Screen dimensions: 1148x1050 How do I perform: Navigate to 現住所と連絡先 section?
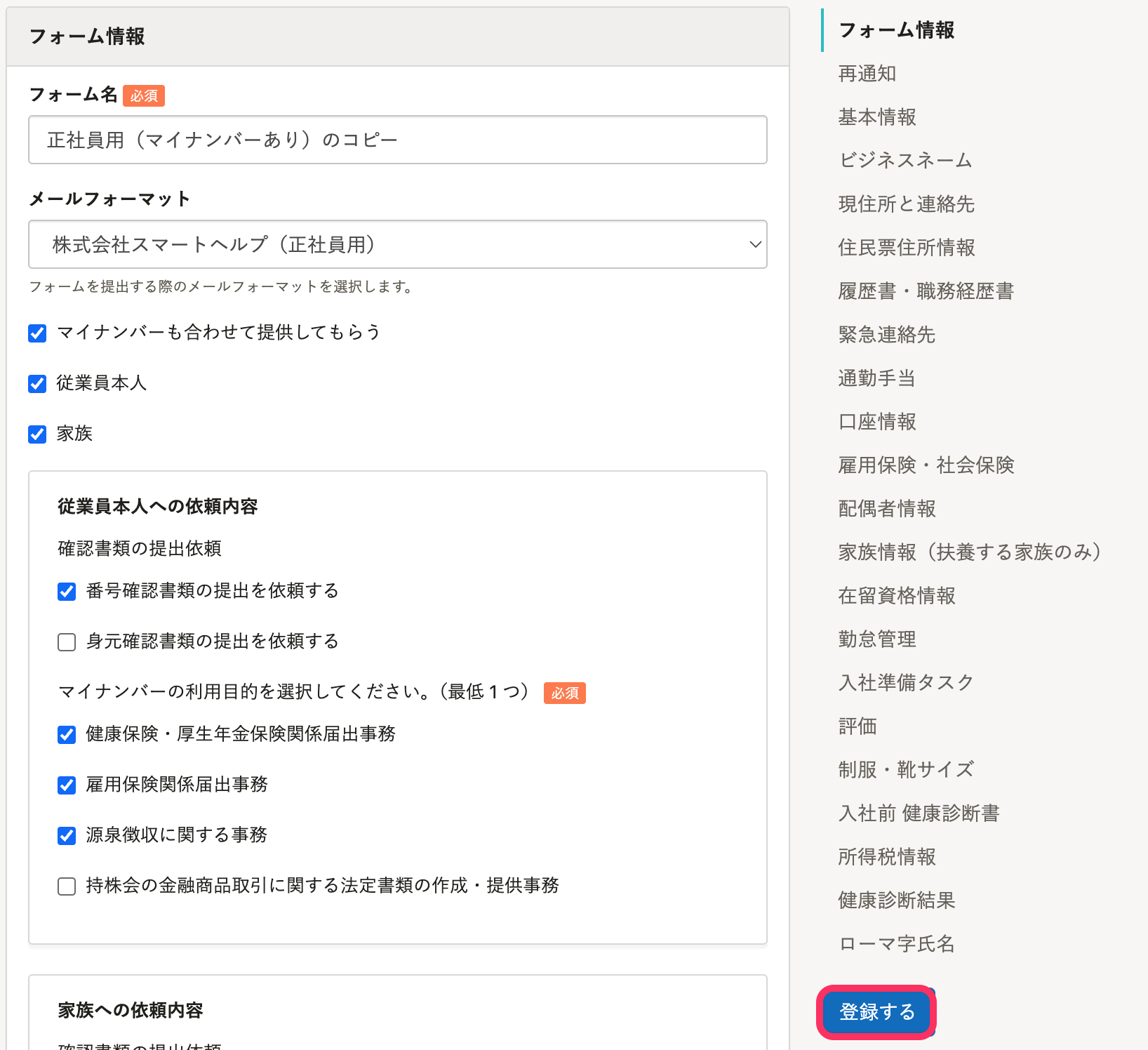click(906, 204)
